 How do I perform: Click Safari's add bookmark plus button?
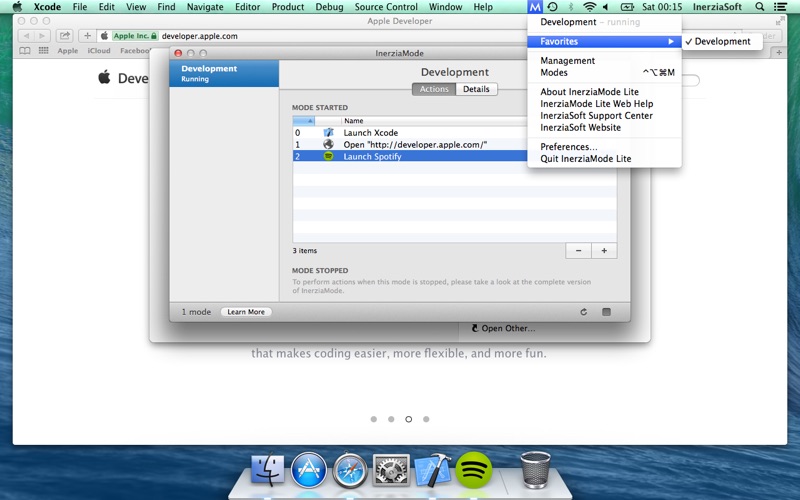tap(87, 36)
